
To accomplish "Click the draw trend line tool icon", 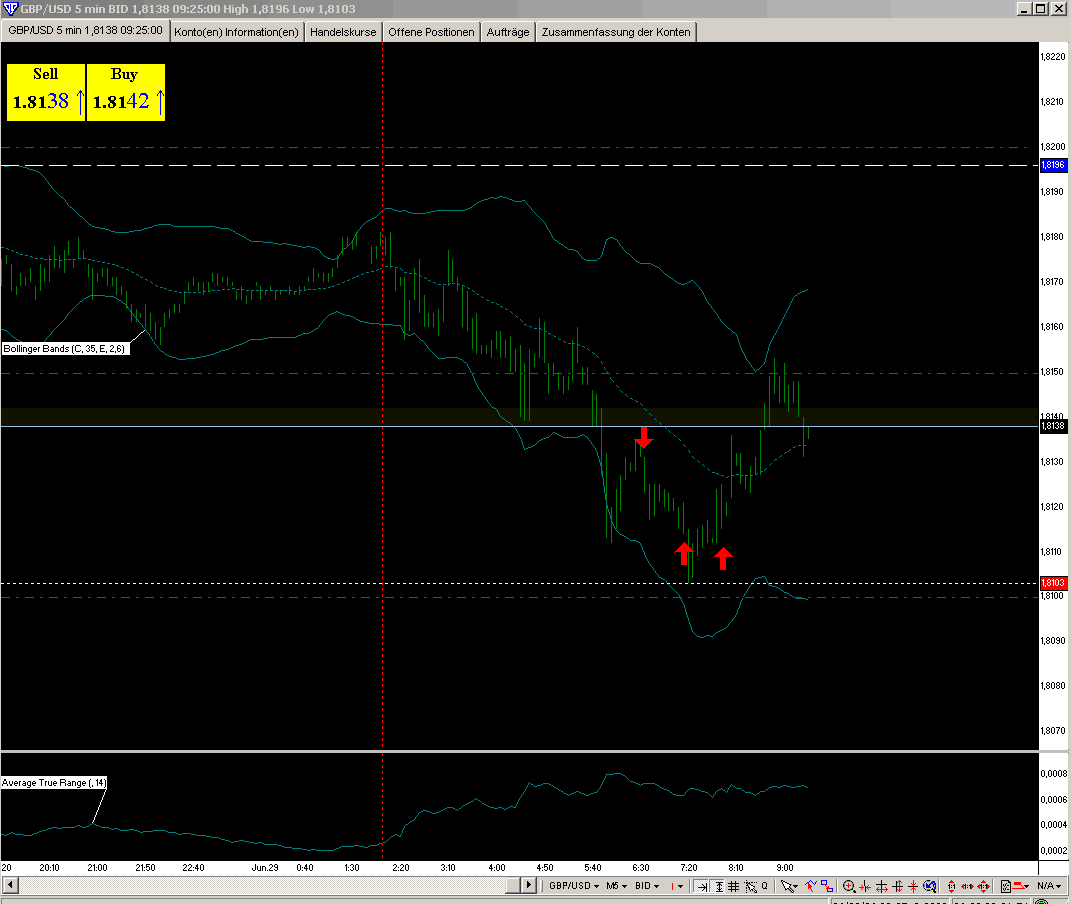I will tap(810, 886).
